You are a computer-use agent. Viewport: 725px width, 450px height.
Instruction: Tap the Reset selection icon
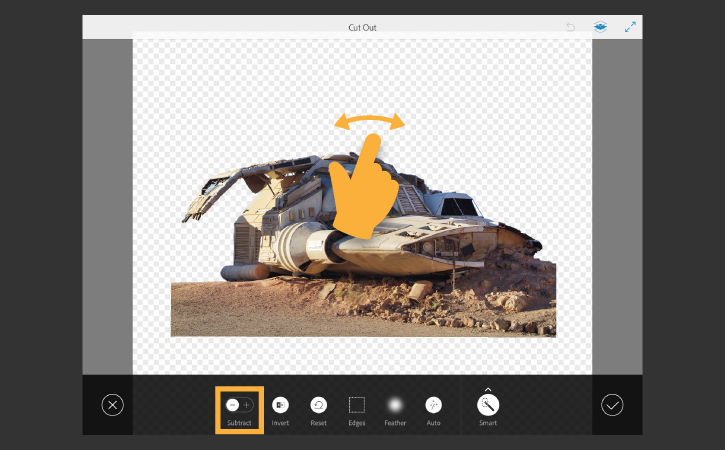click(319, 405)
